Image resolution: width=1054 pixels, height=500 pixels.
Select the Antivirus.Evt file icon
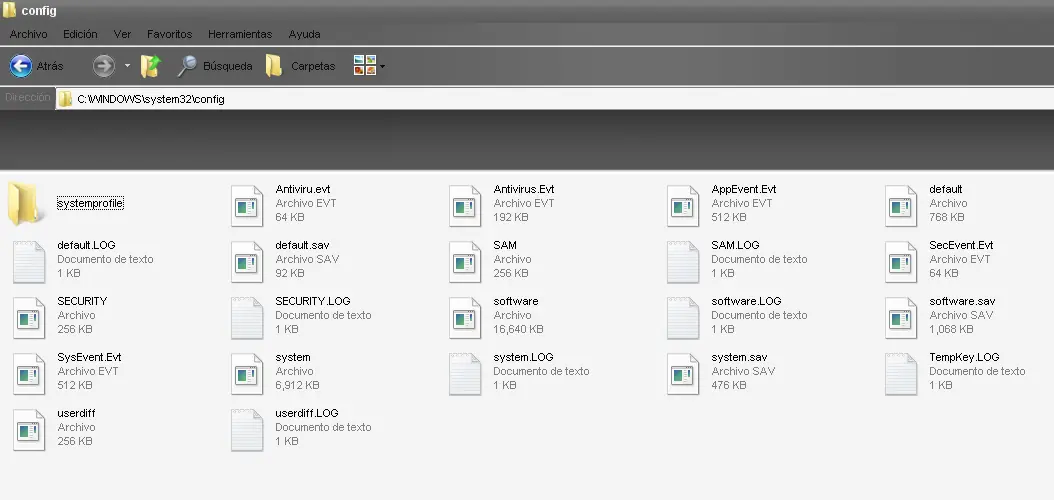(465, 206)
